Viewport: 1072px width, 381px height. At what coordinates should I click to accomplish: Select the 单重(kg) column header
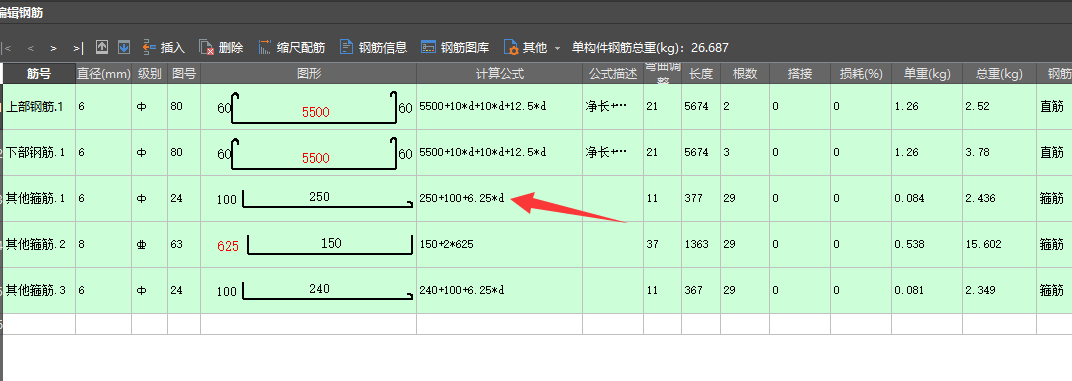pos(927,74)
